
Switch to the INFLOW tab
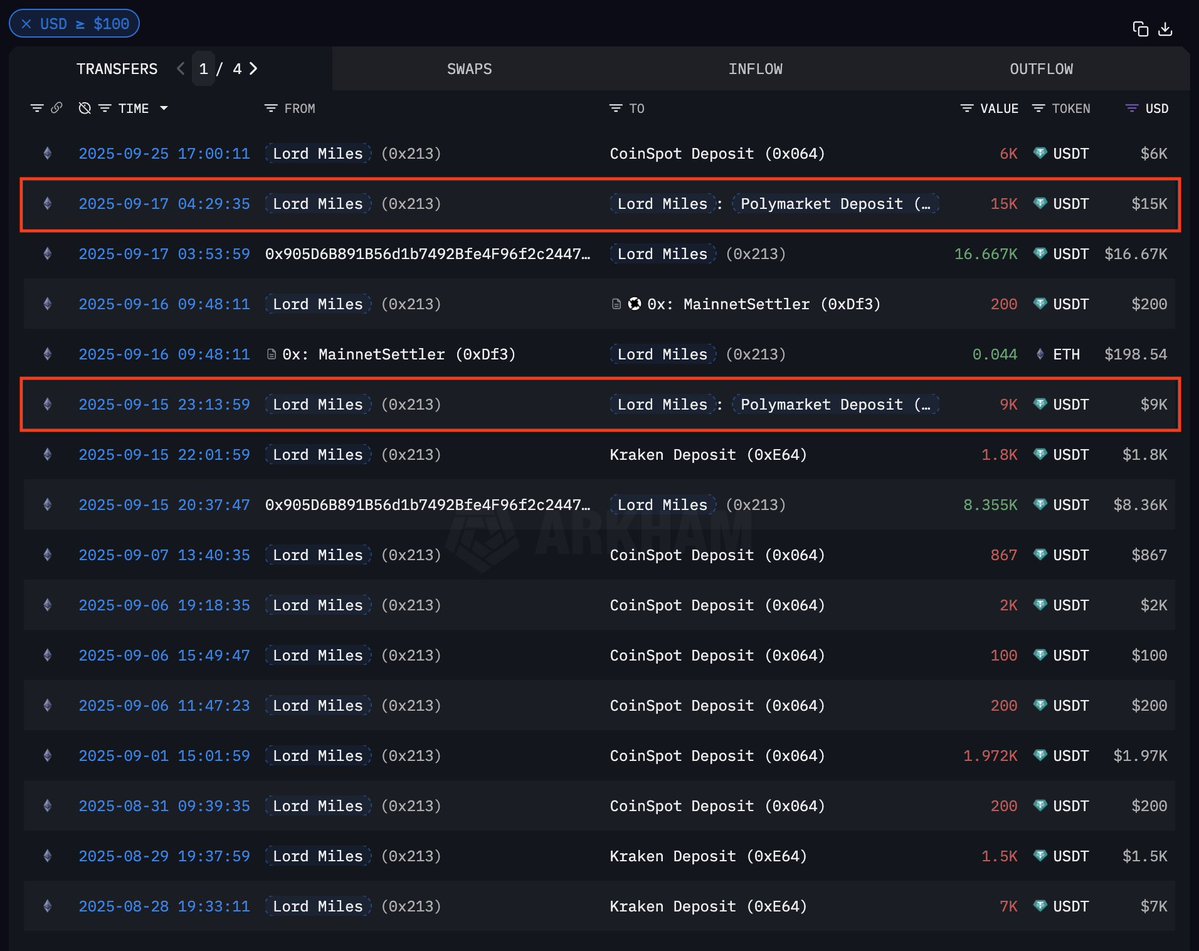click(x=755, y=69)
